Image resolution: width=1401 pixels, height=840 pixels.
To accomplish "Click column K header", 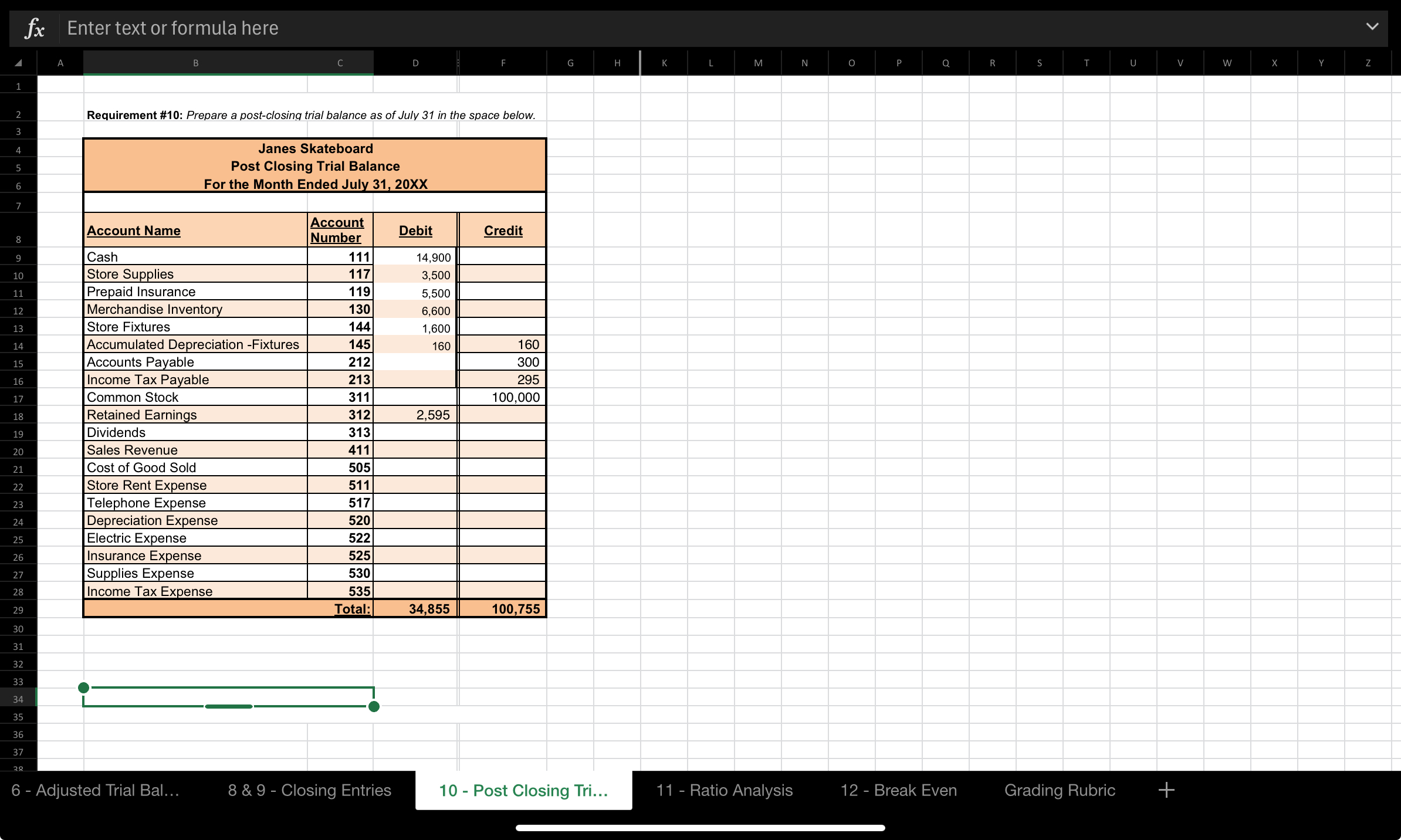I will click(664, 63).
